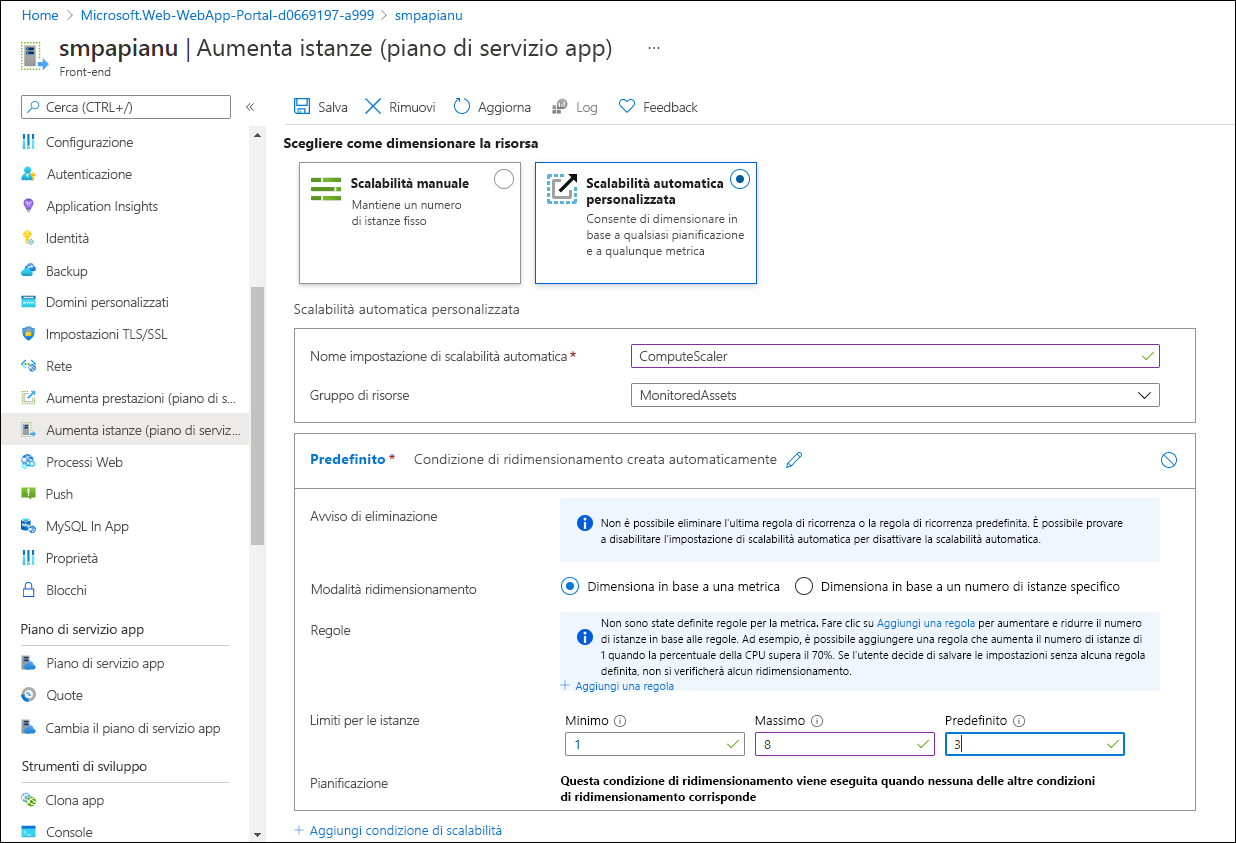Send feedback via the heart icon

coord(627,107)
